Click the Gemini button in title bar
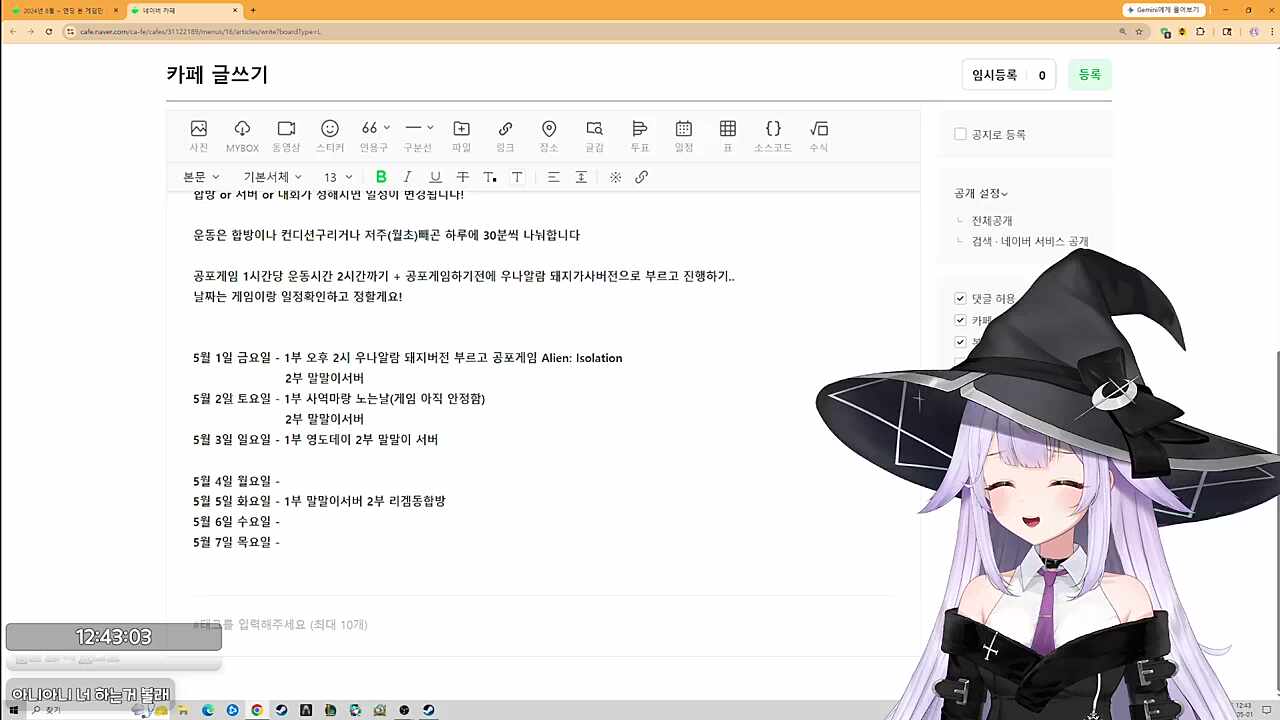This screenshot has width=1280, height=720. coord(1163,10)
